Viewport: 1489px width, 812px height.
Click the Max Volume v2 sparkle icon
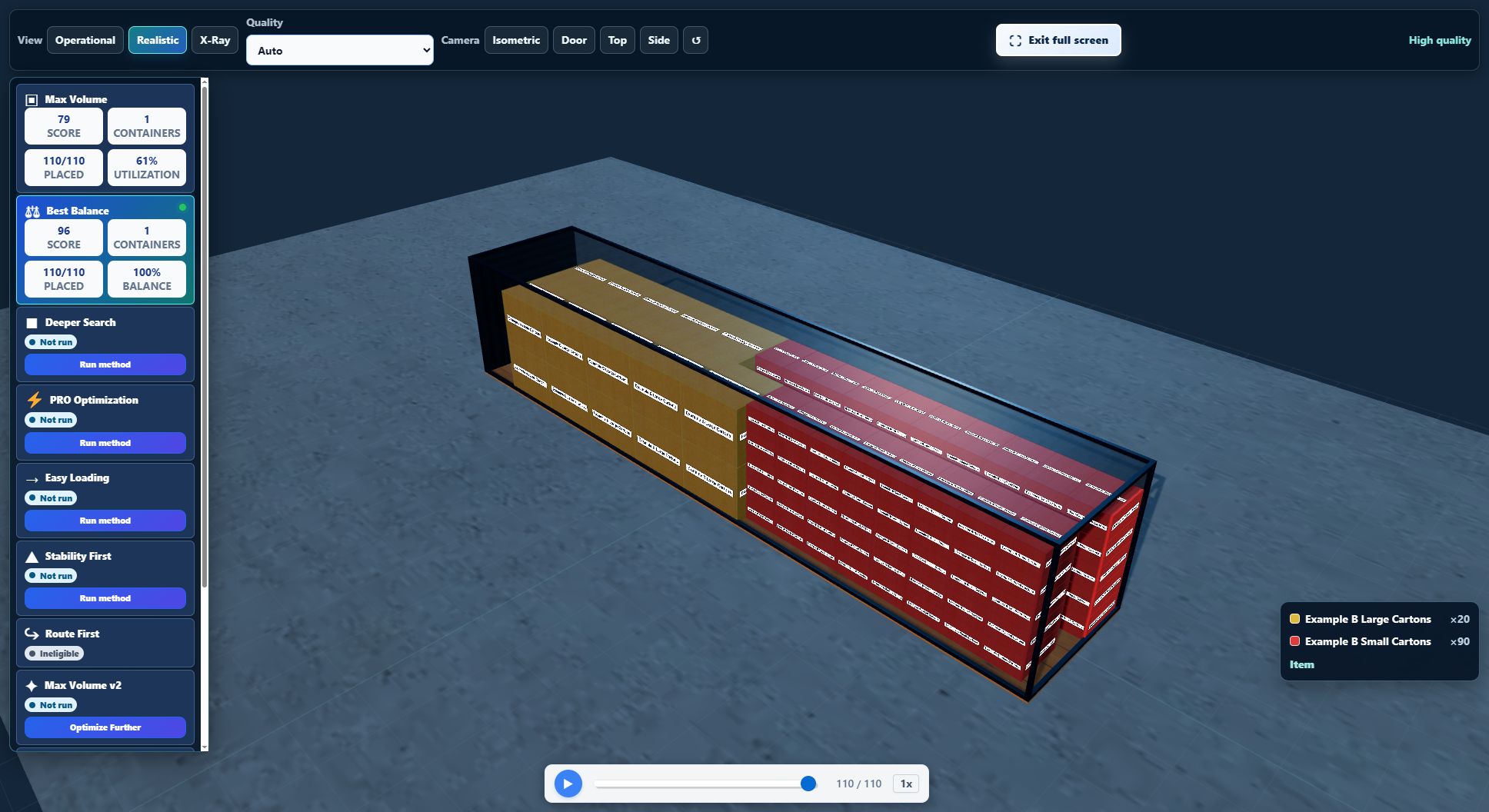click(x=32, y=686)
